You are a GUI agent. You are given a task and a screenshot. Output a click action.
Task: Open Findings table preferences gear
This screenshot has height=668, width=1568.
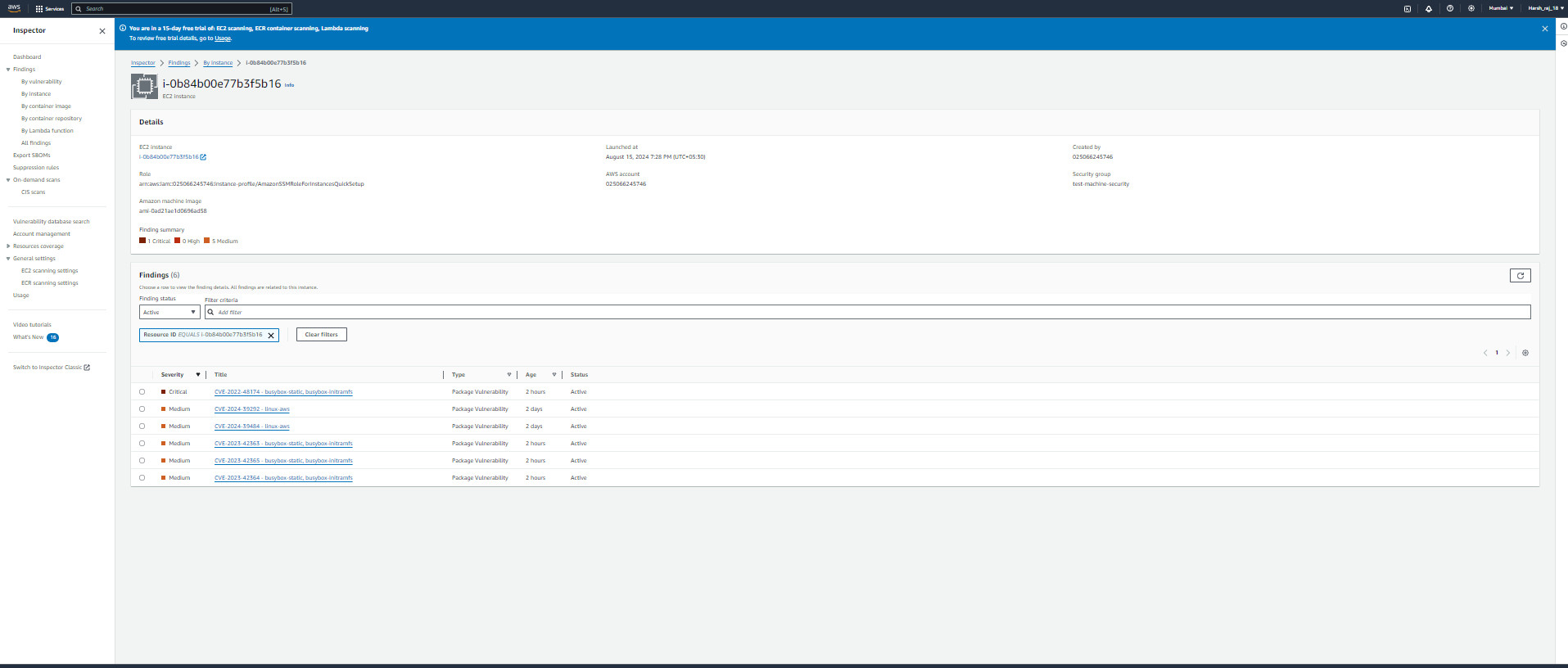[x=1525, y=353]
